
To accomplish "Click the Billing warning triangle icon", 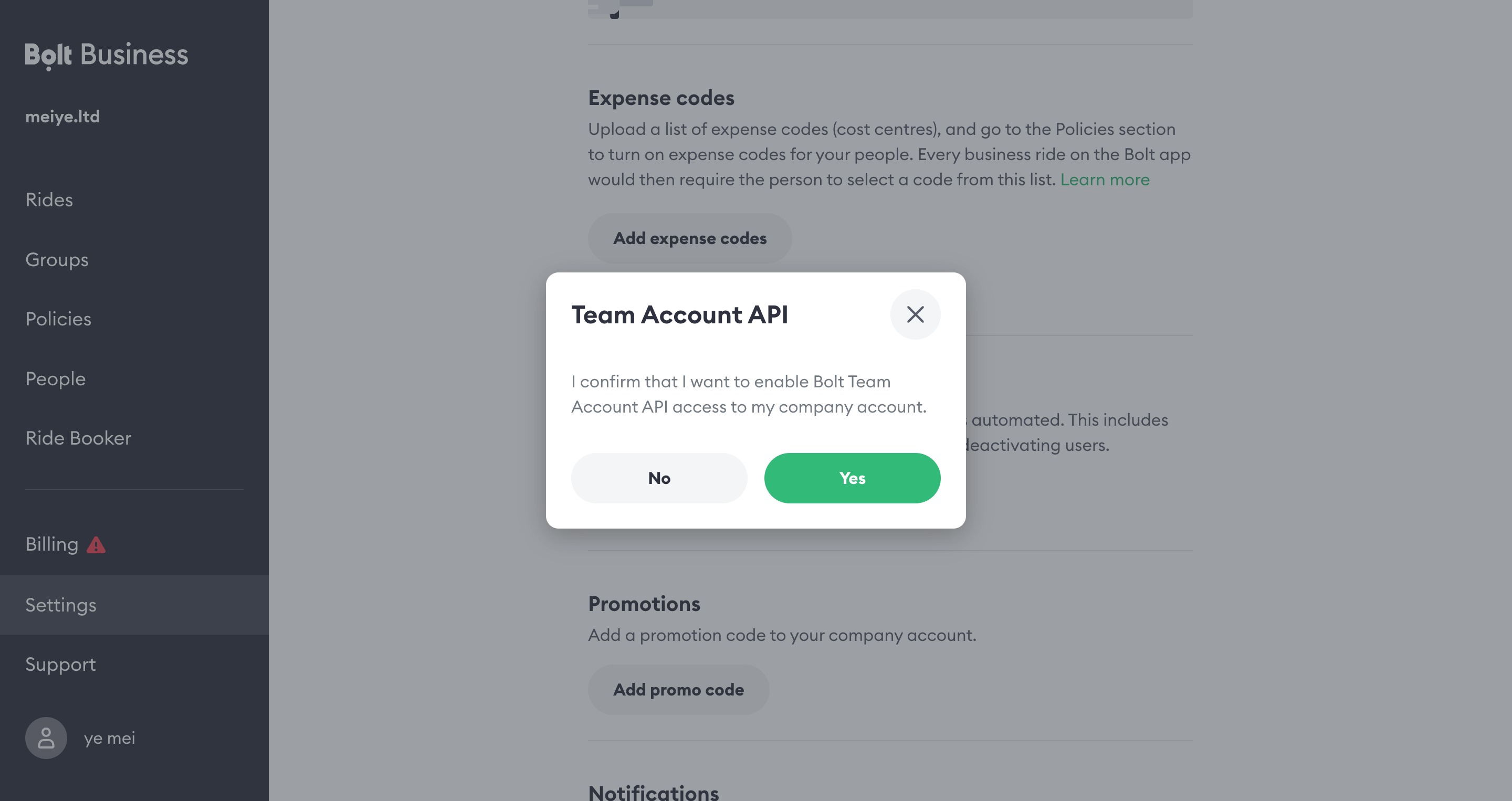I will (96, 545).
